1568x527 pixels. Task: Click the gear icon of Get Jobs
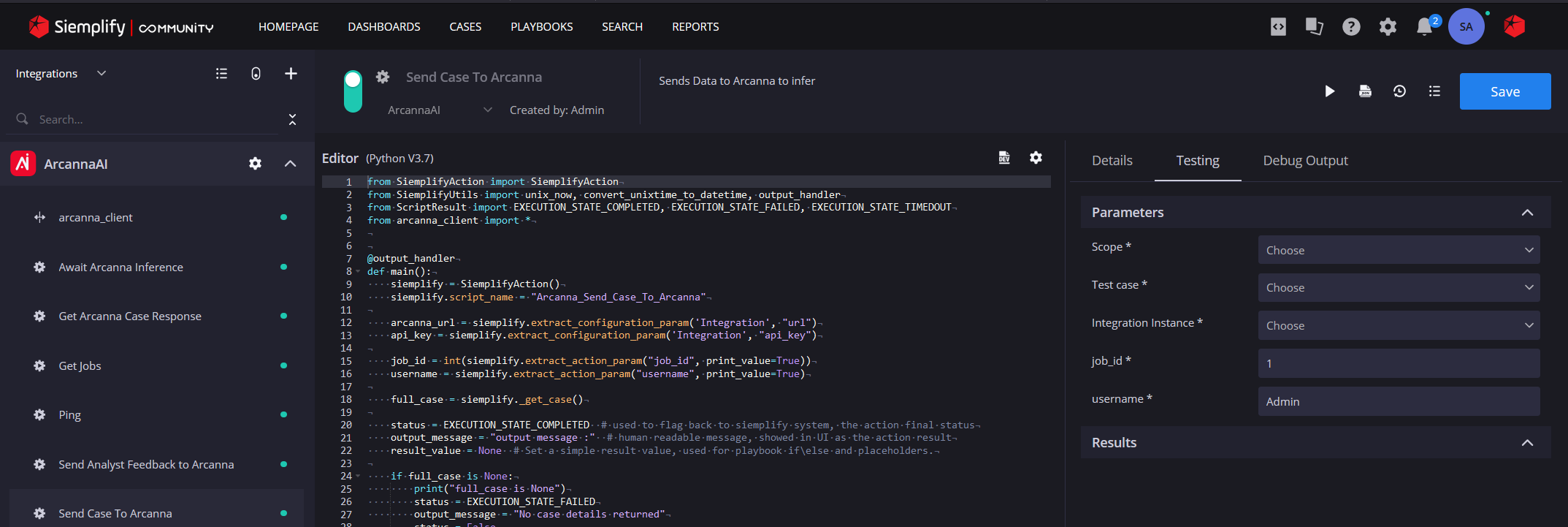point(39,366)
